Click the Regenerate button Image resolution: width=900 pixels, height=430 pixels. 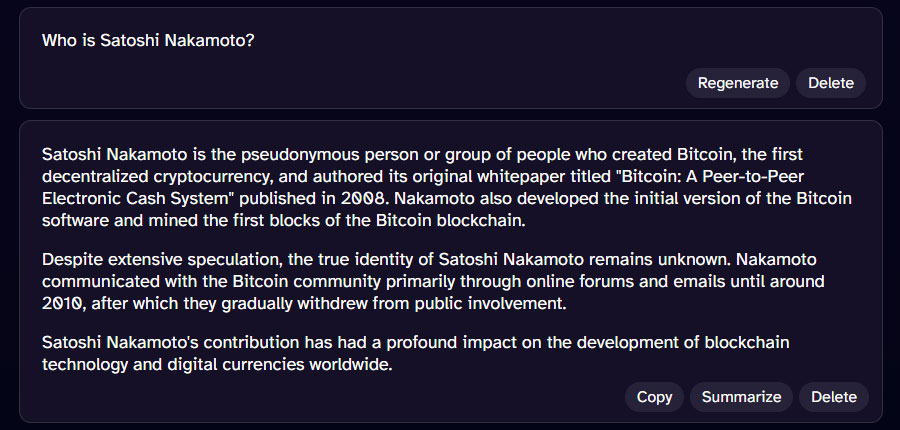pos(737,83)
